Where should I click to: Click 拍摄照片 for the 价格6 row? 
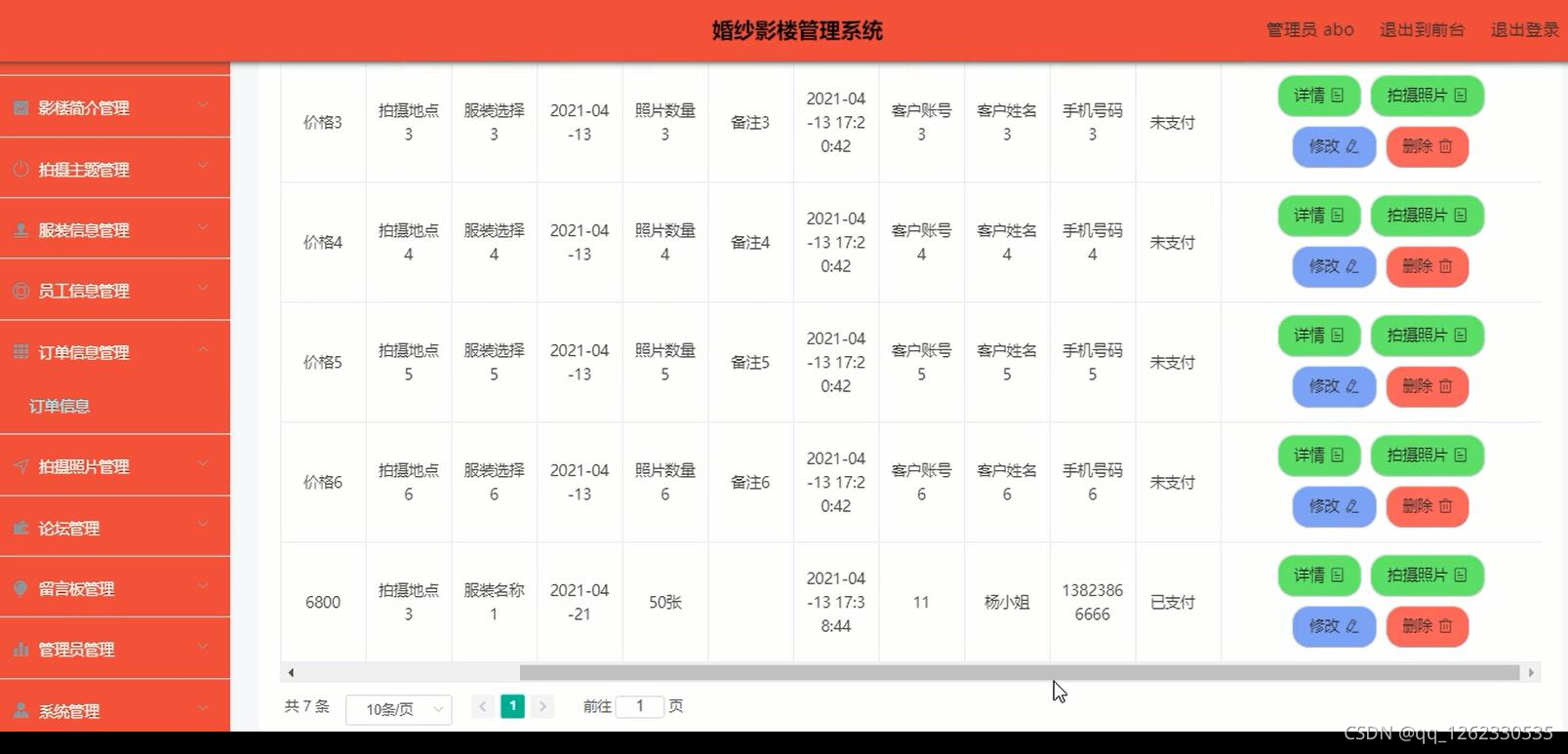tap(1427, 456)
